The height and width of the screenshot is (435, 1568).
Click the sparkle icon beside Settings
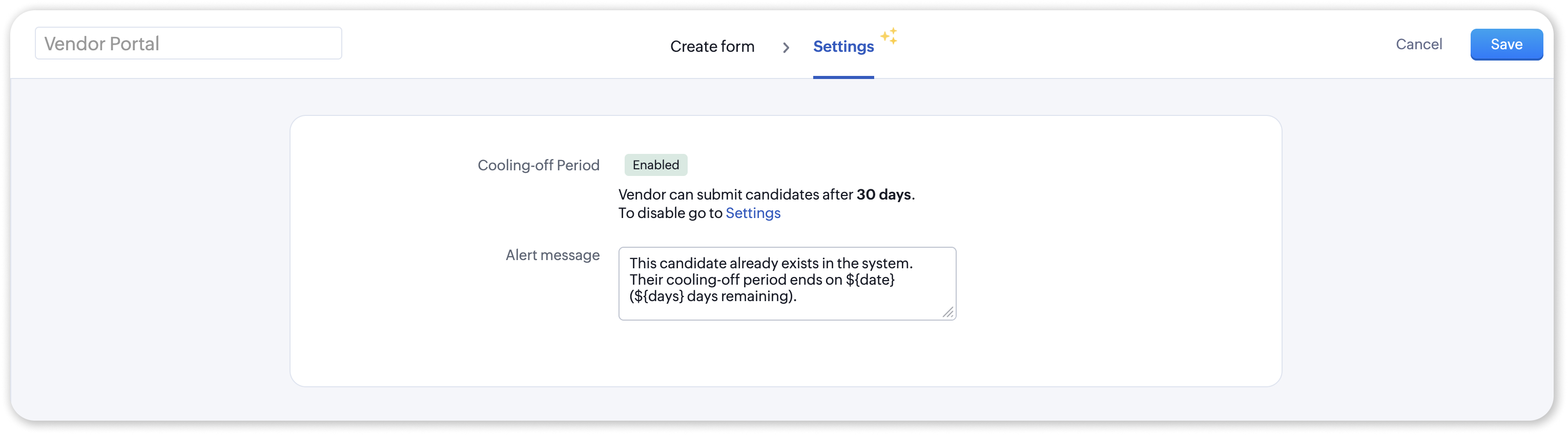tap(889, 36)
